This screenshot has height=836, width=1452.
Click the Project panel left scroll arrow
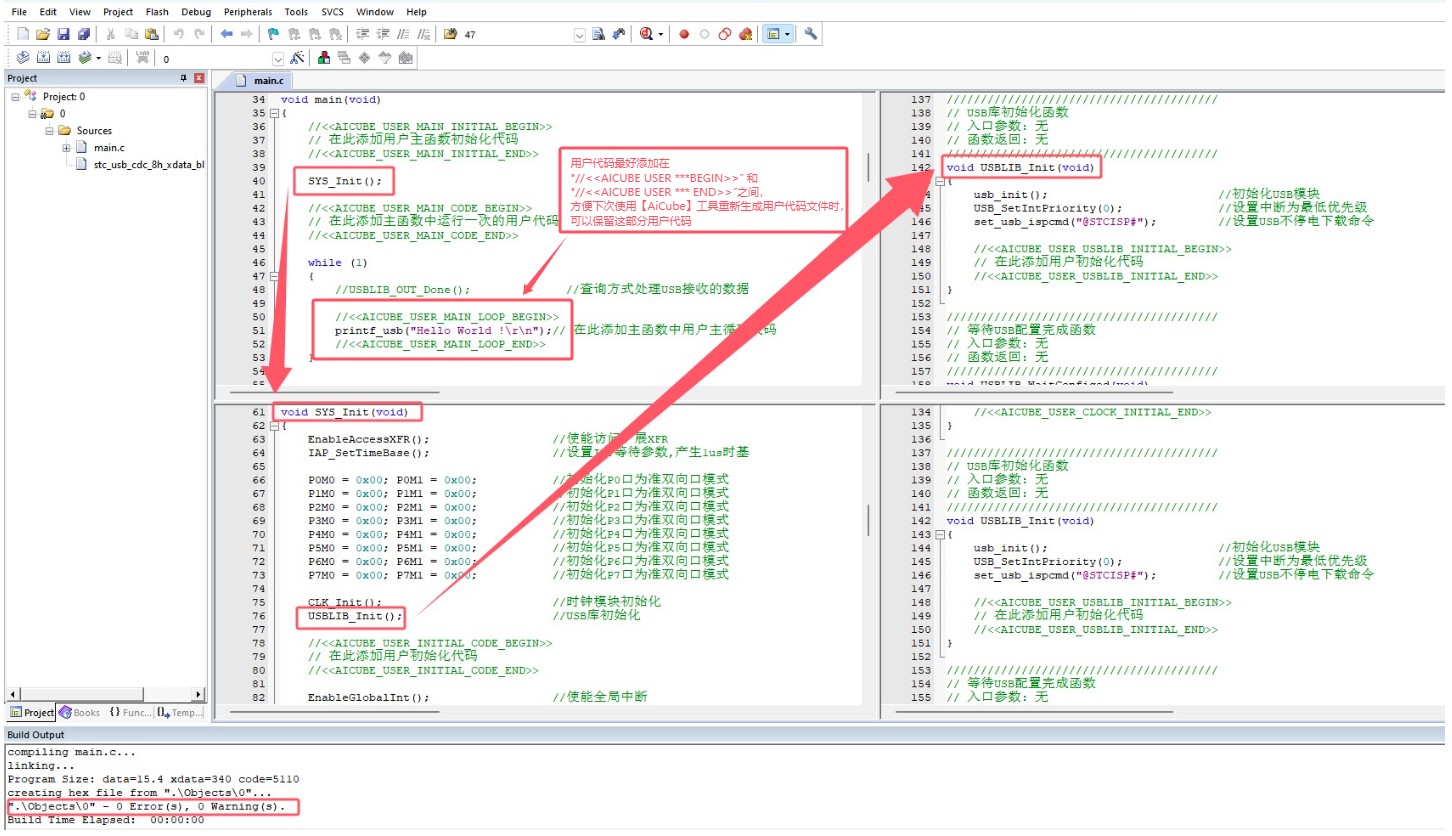click(13, 694)
